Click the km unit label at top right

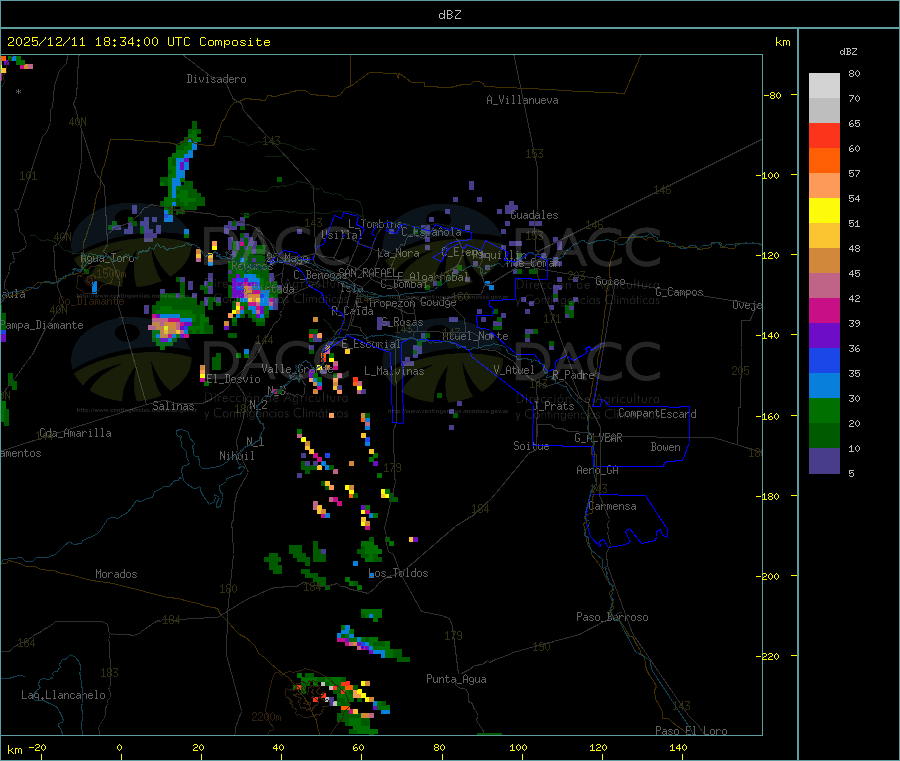(x=782, y=42)
